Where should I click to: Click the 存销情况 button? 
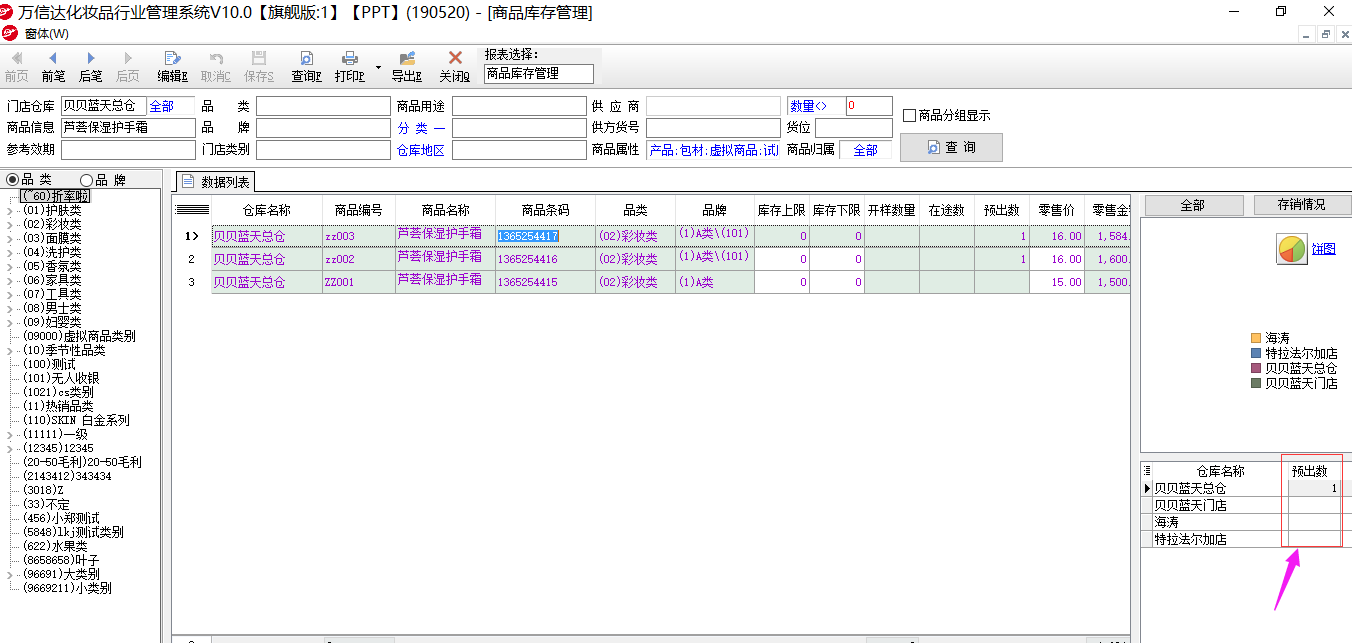coord(1302,205)
